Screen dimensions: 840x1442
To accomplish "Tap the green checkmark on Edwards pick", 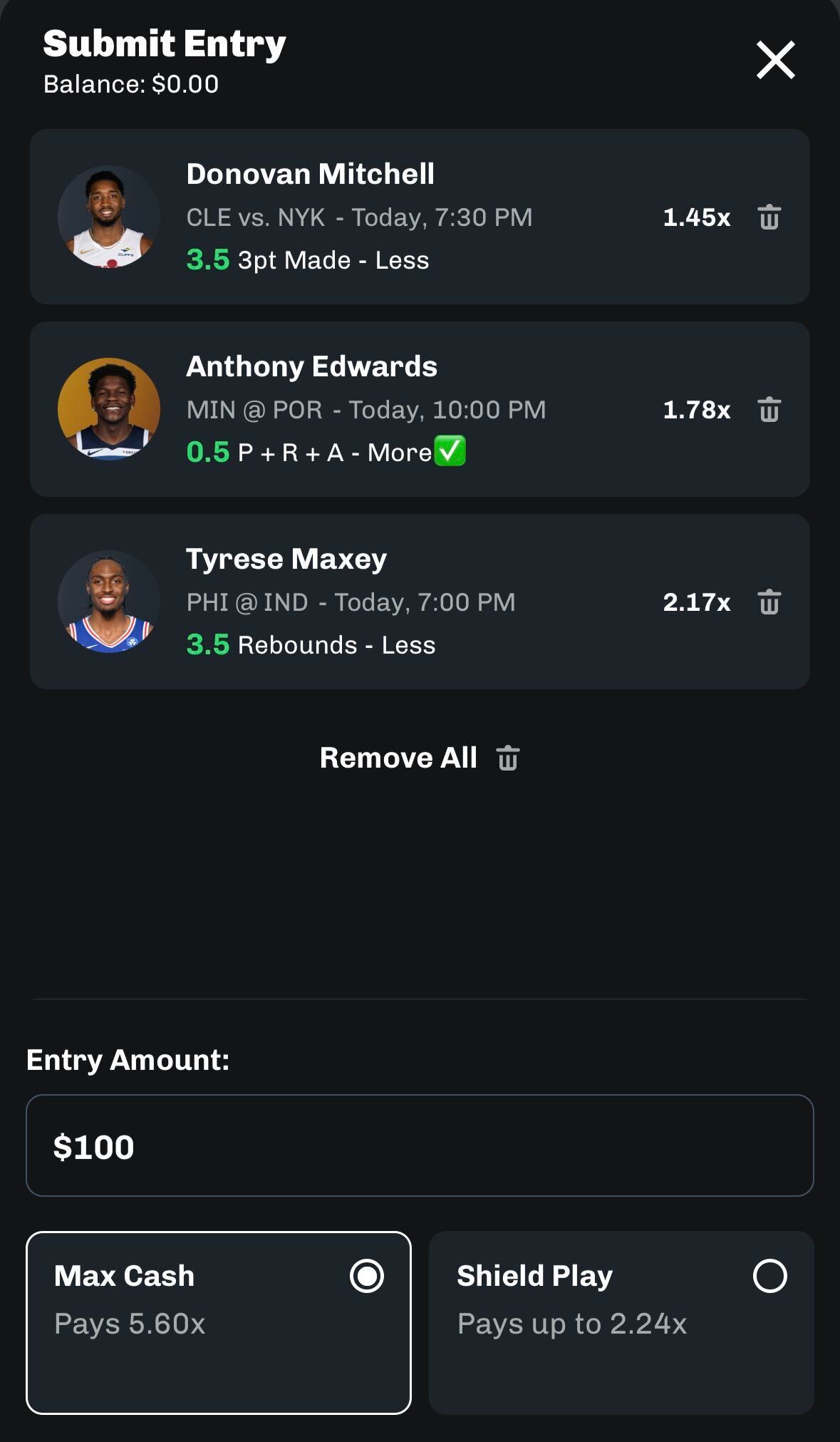I will (x=450, y=451).
